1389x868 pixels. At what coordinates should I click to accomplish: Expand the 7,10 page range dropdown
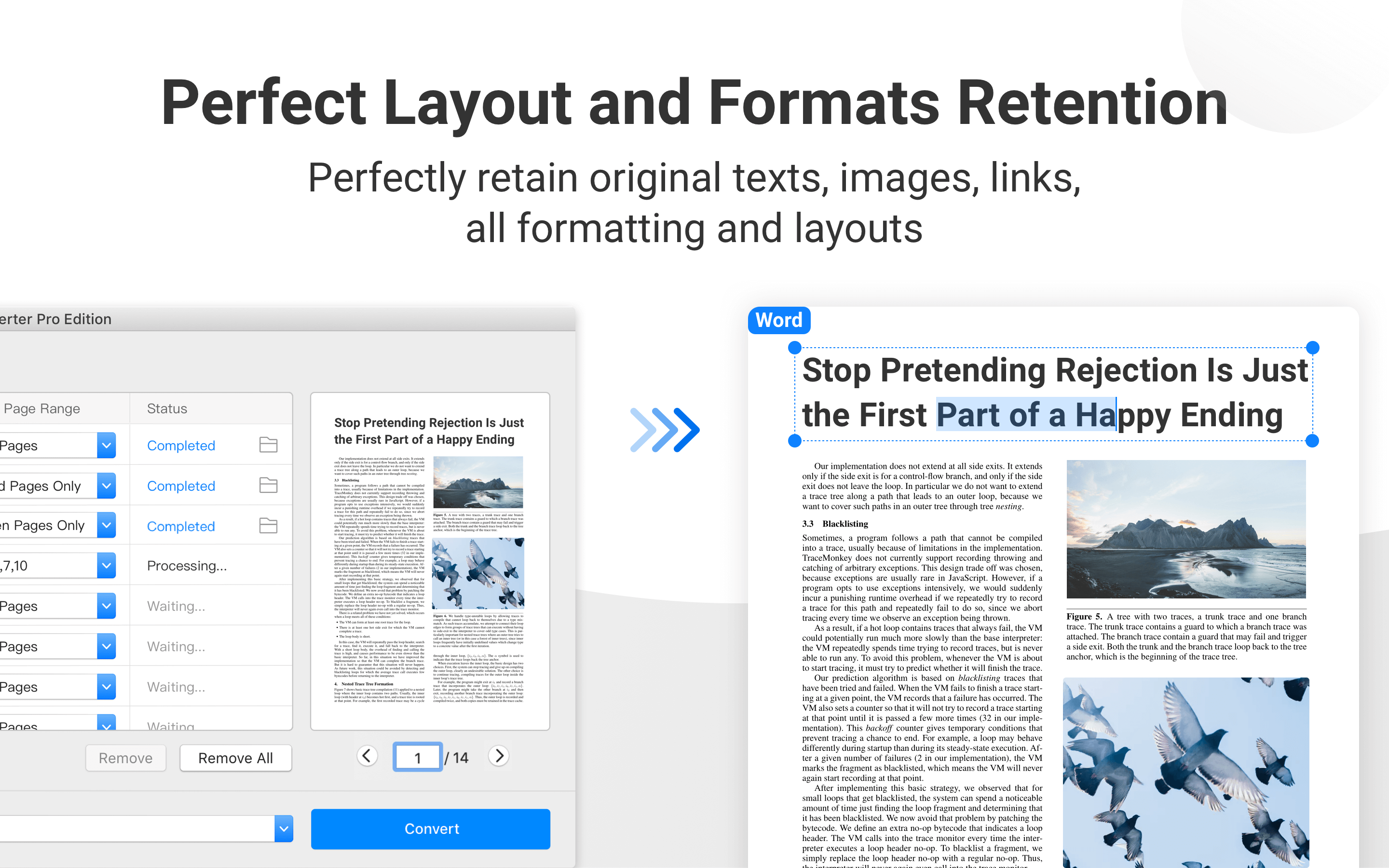coord(106,566)
